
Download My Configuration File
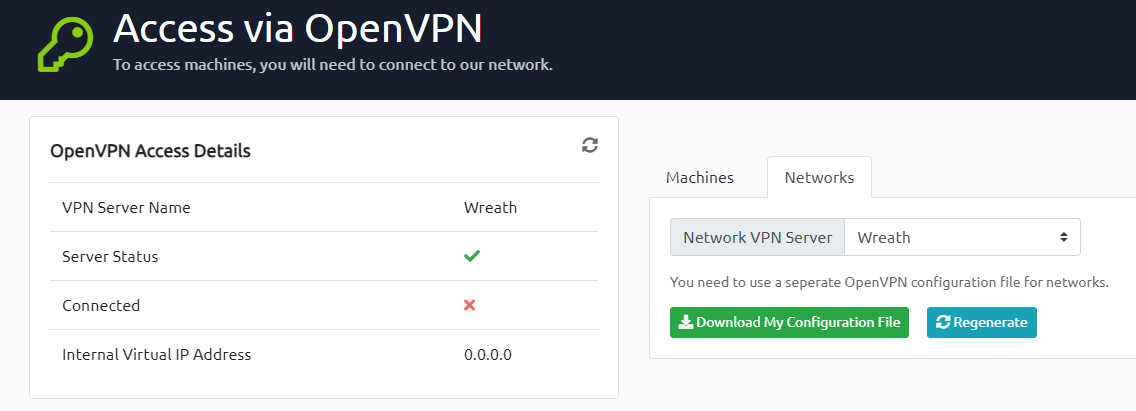(789, 323)
